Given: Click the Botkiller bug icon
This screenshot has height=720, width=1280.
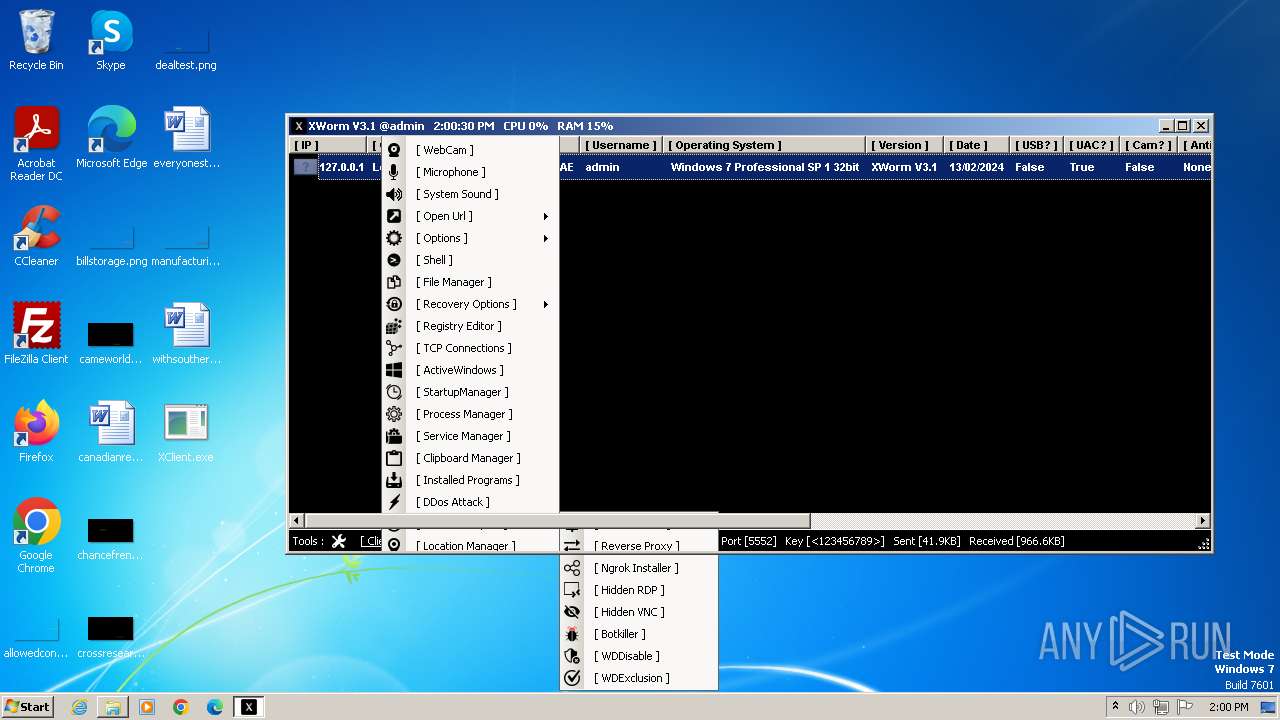Looking at the screenshot, I should point(572,634).
